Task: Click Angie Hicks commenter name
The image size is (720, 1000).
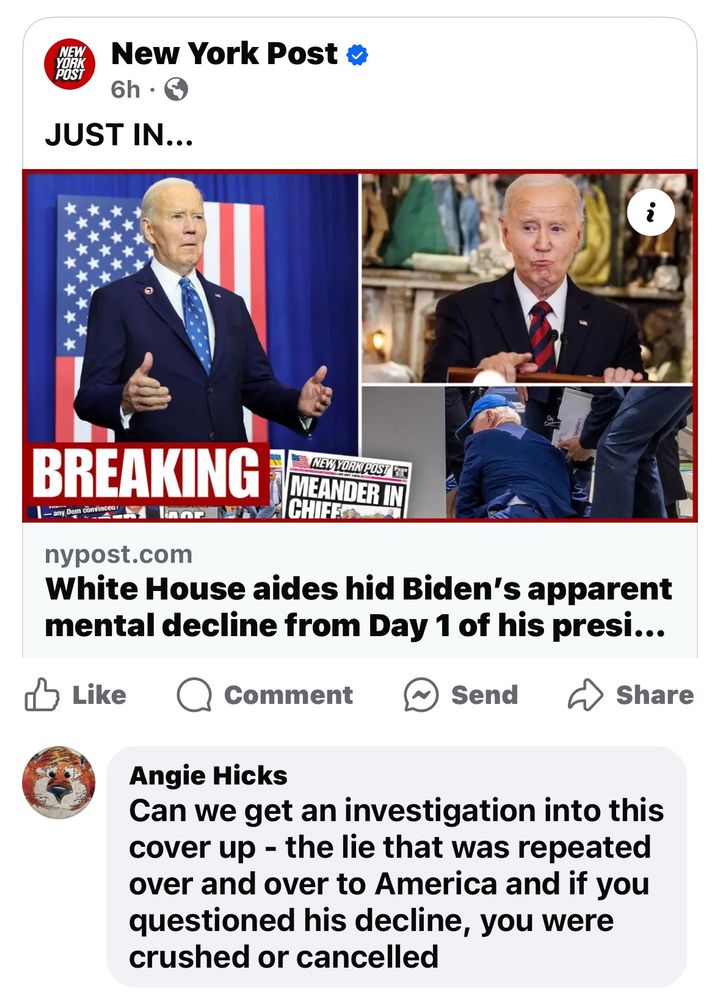Action: tap(208, 776)
